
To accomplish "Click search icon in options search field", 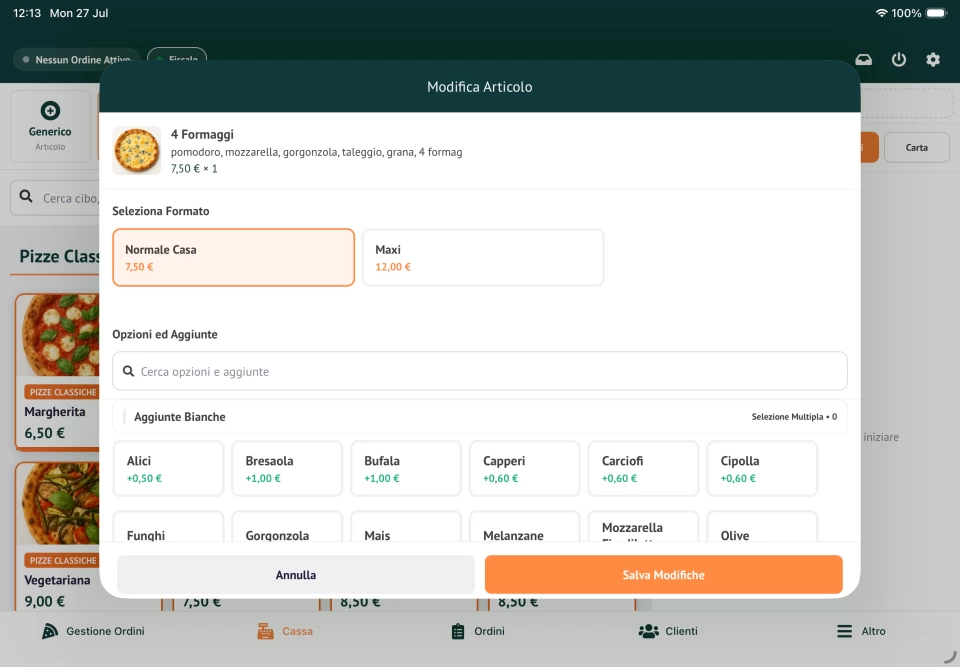I will pos(128,371).
